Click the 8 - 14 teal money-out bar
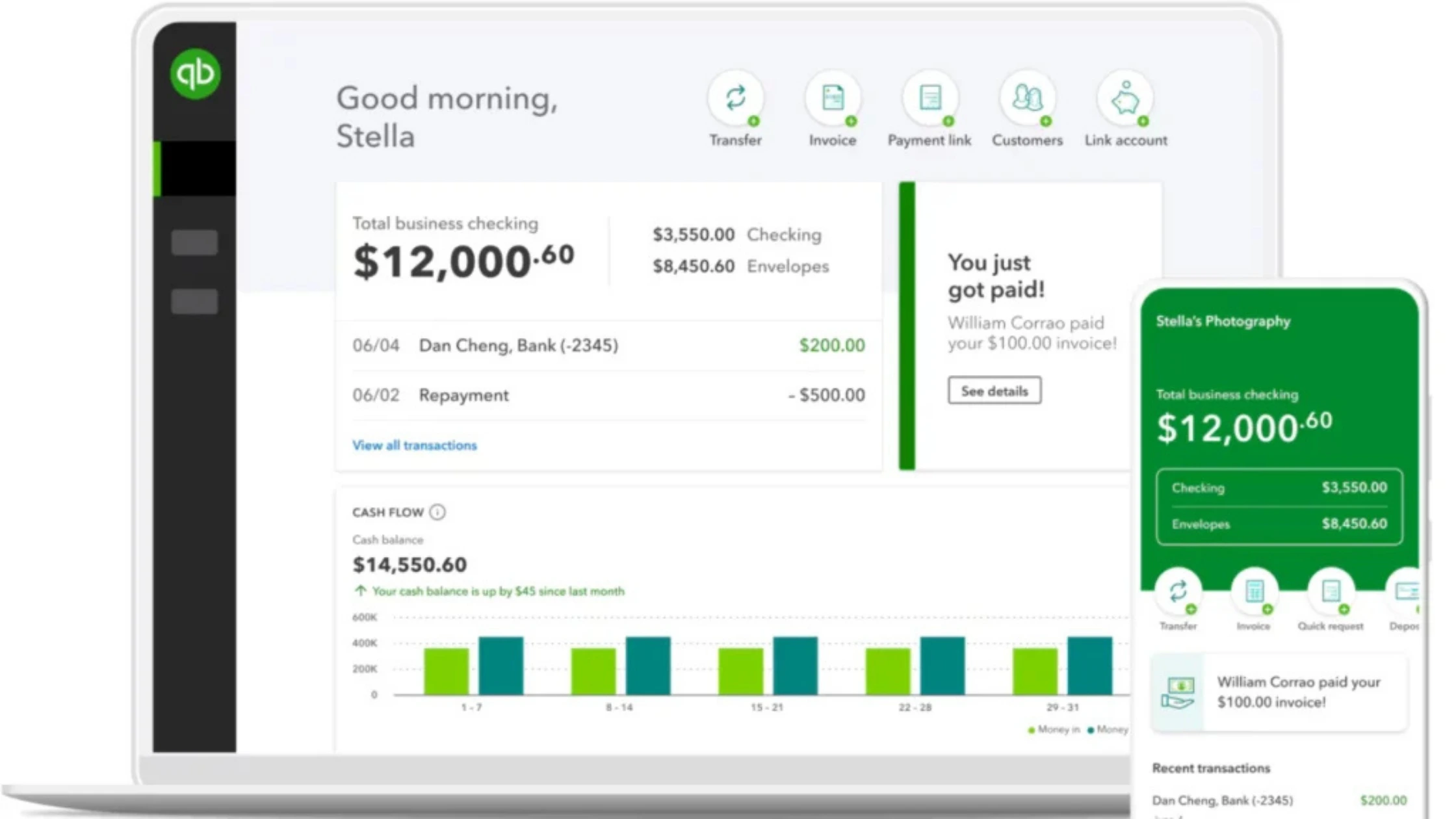 647,666
